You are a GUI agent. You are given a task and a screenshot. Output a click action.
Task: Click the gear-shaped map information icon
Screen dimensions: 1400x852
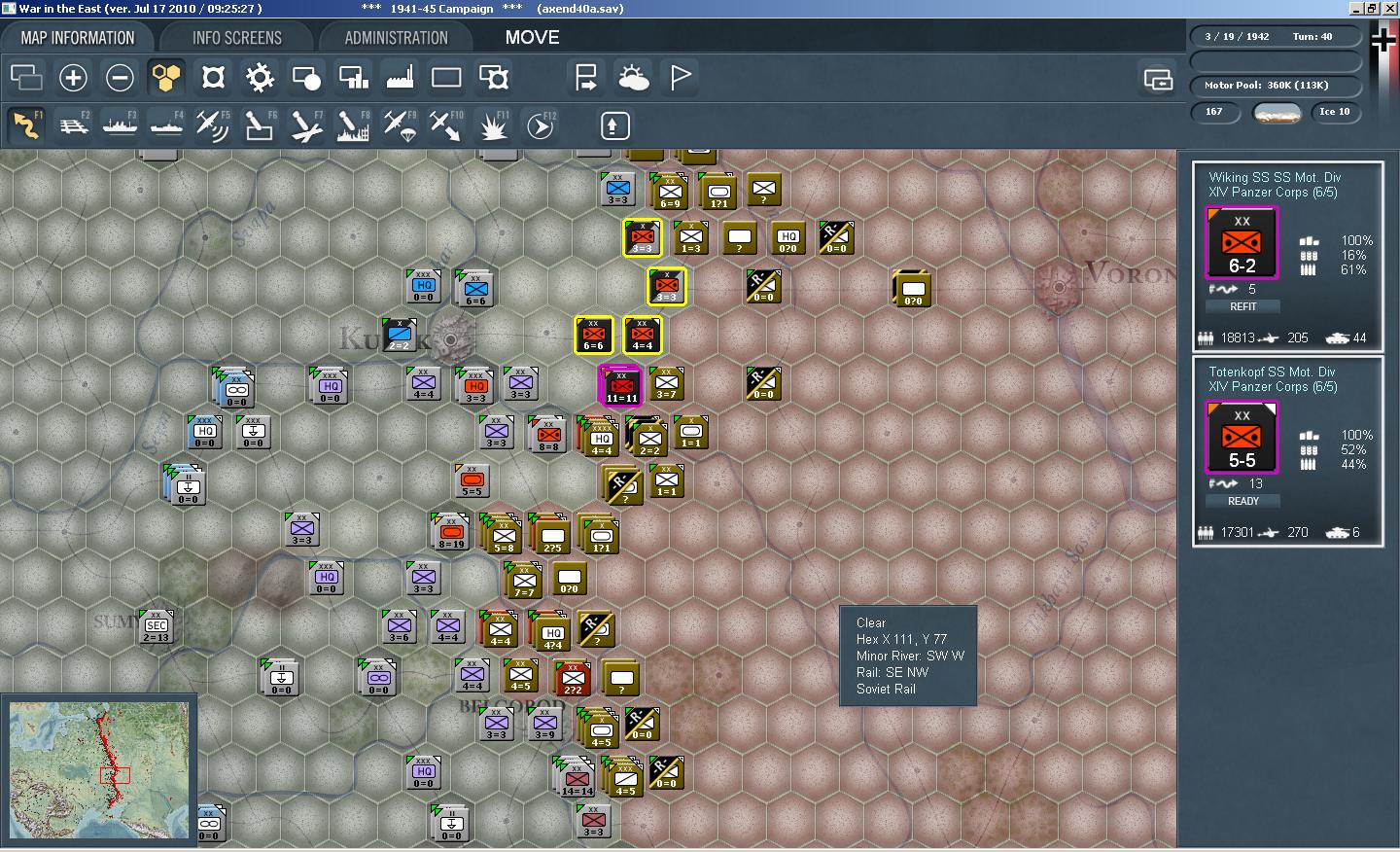tap(260, 78)
